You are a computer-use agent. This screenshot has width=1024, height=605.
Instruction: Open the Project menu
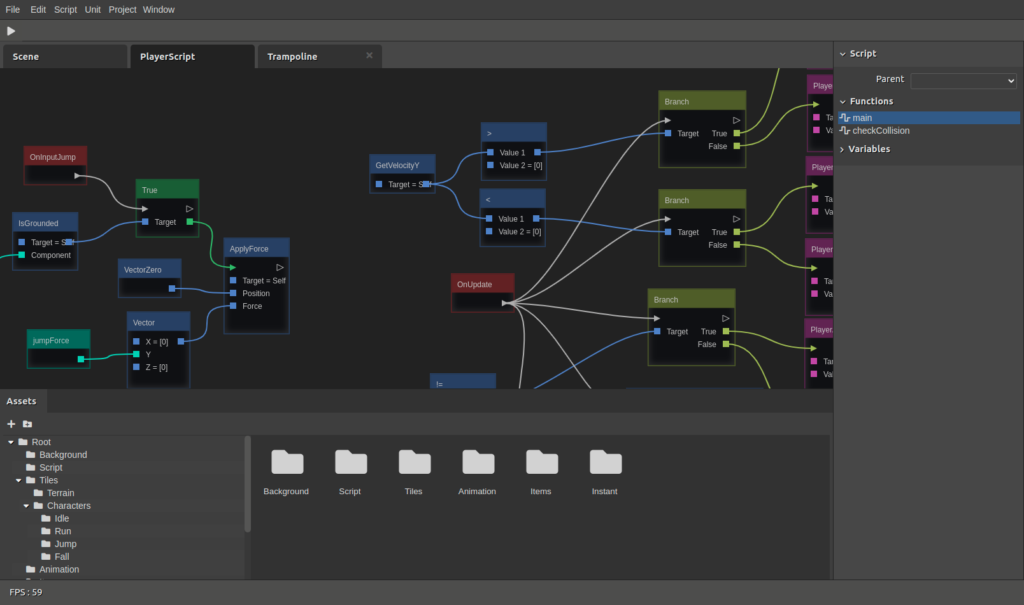click(x=122, y=9)
